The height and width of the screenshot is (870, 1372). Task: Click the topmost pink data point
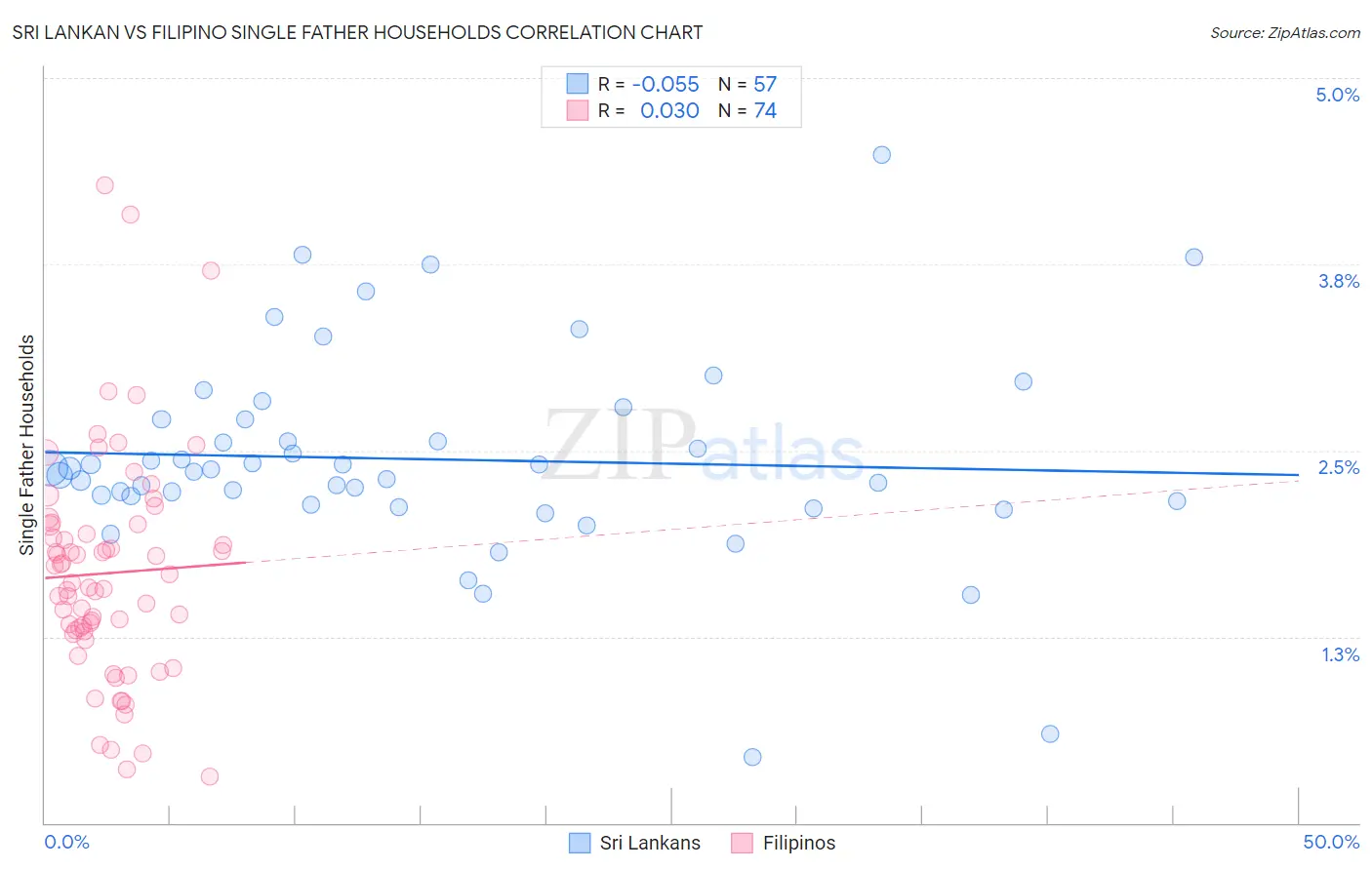(104, 185)
